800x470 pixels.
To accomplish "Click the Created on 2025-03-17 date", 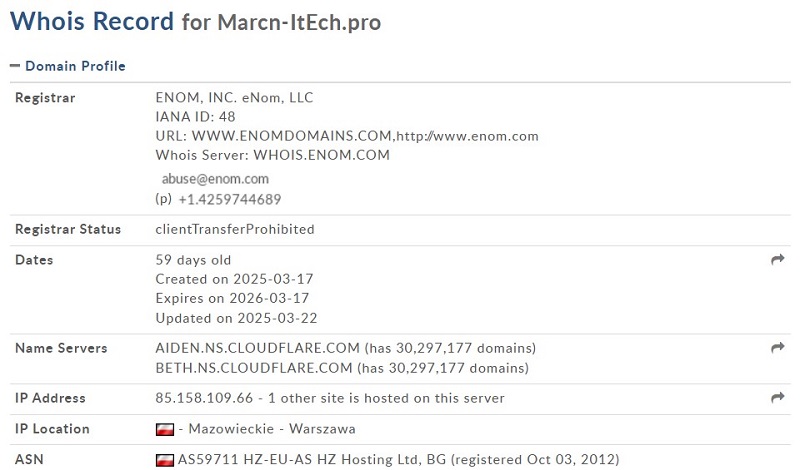I will (234, 279).
